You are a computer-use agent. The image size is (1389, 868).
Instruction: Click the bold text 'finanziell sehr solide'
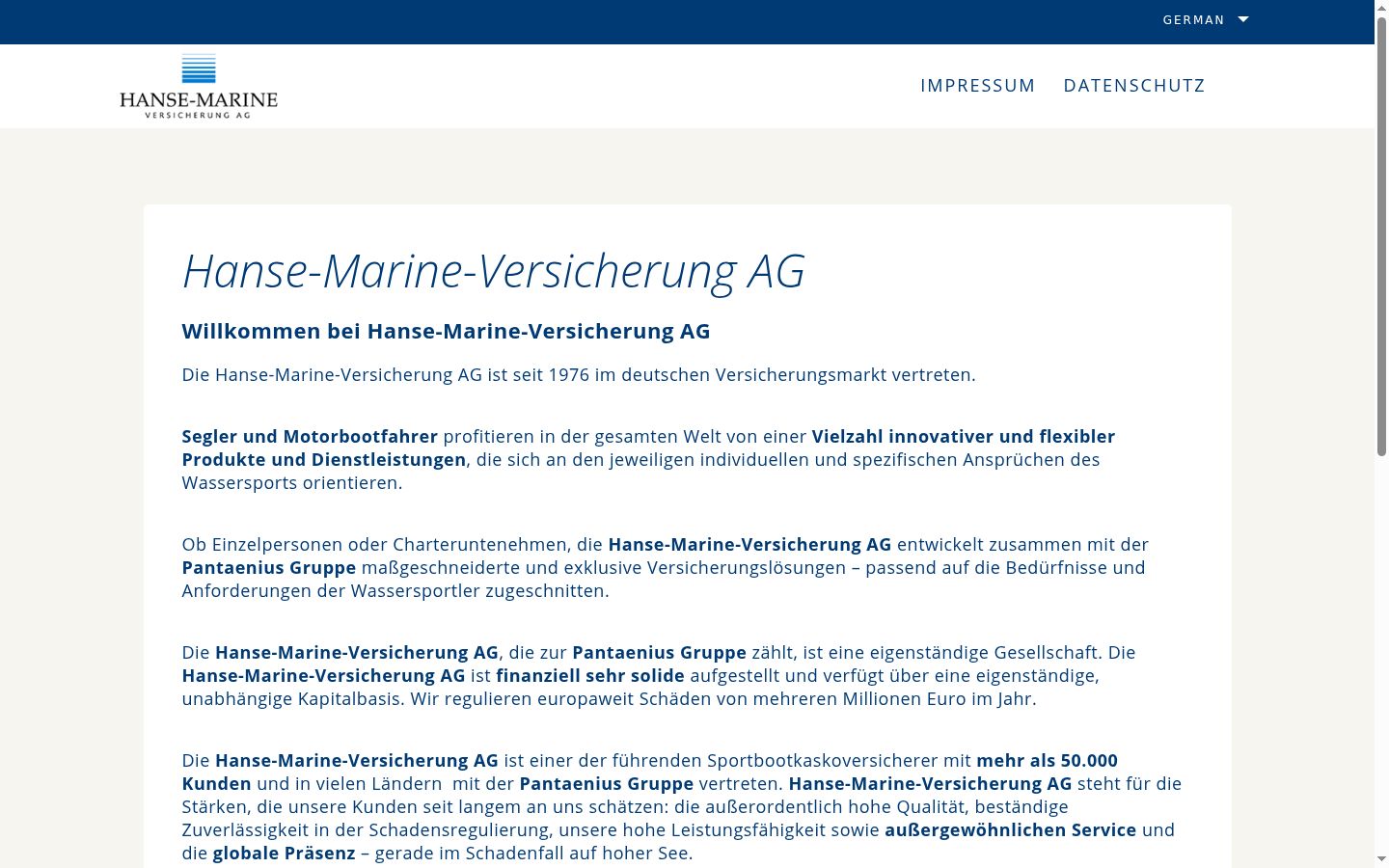[x=590, y=675]
